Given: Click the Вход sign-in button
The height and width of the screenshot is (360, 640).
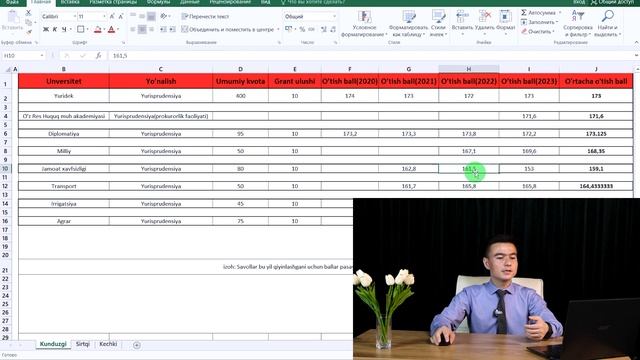Looking at the screenshot, I should point(579,2).
